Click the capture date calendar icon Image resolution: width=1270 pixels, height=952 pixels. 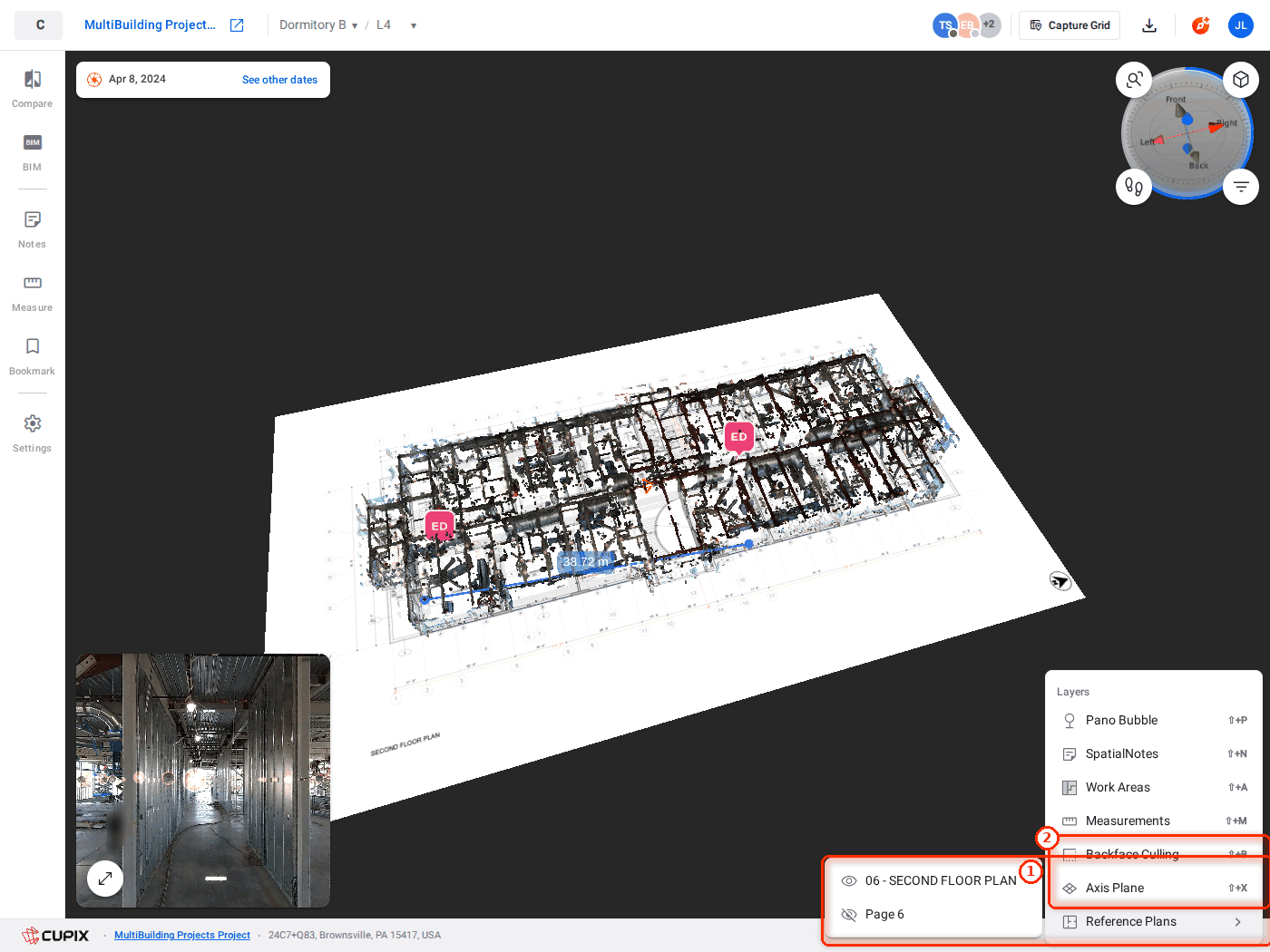point(94,80)
